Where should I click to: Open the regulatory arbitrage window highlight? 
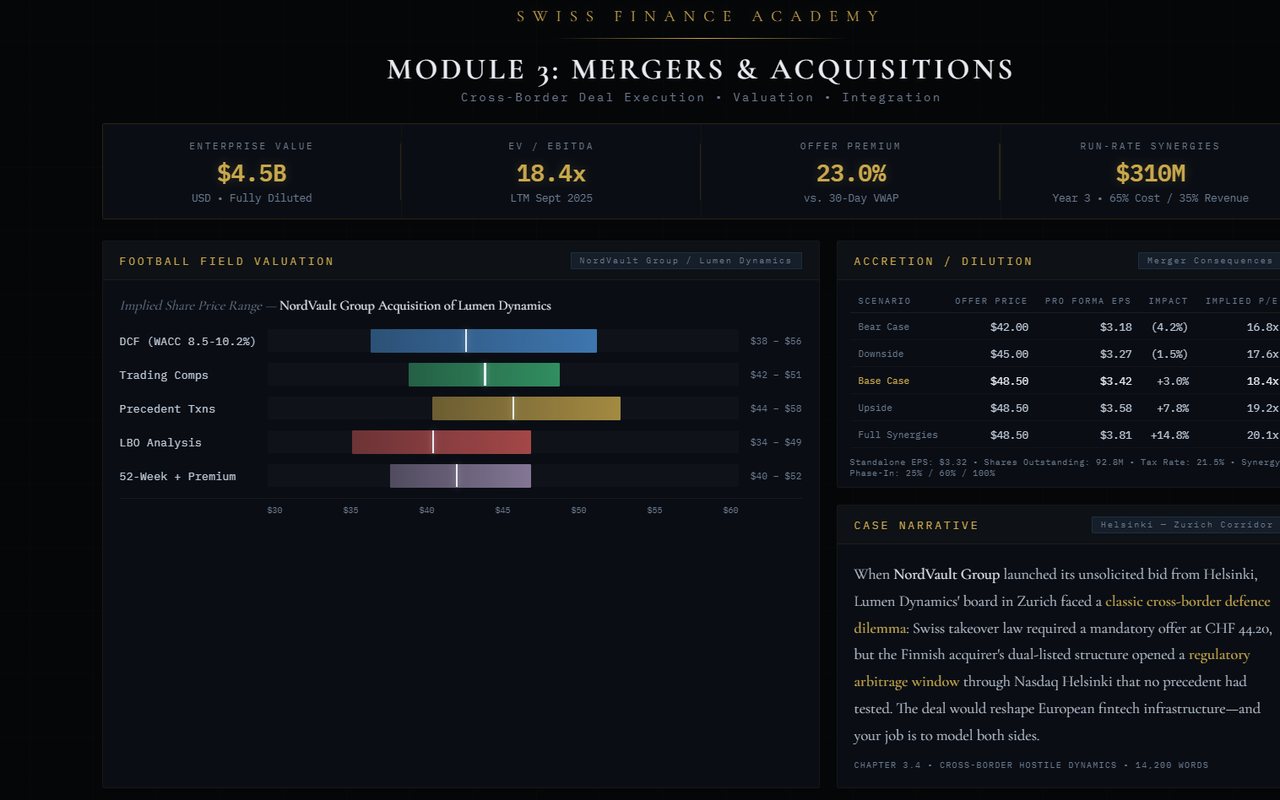pyautogui.click(x=1052, y=668)
